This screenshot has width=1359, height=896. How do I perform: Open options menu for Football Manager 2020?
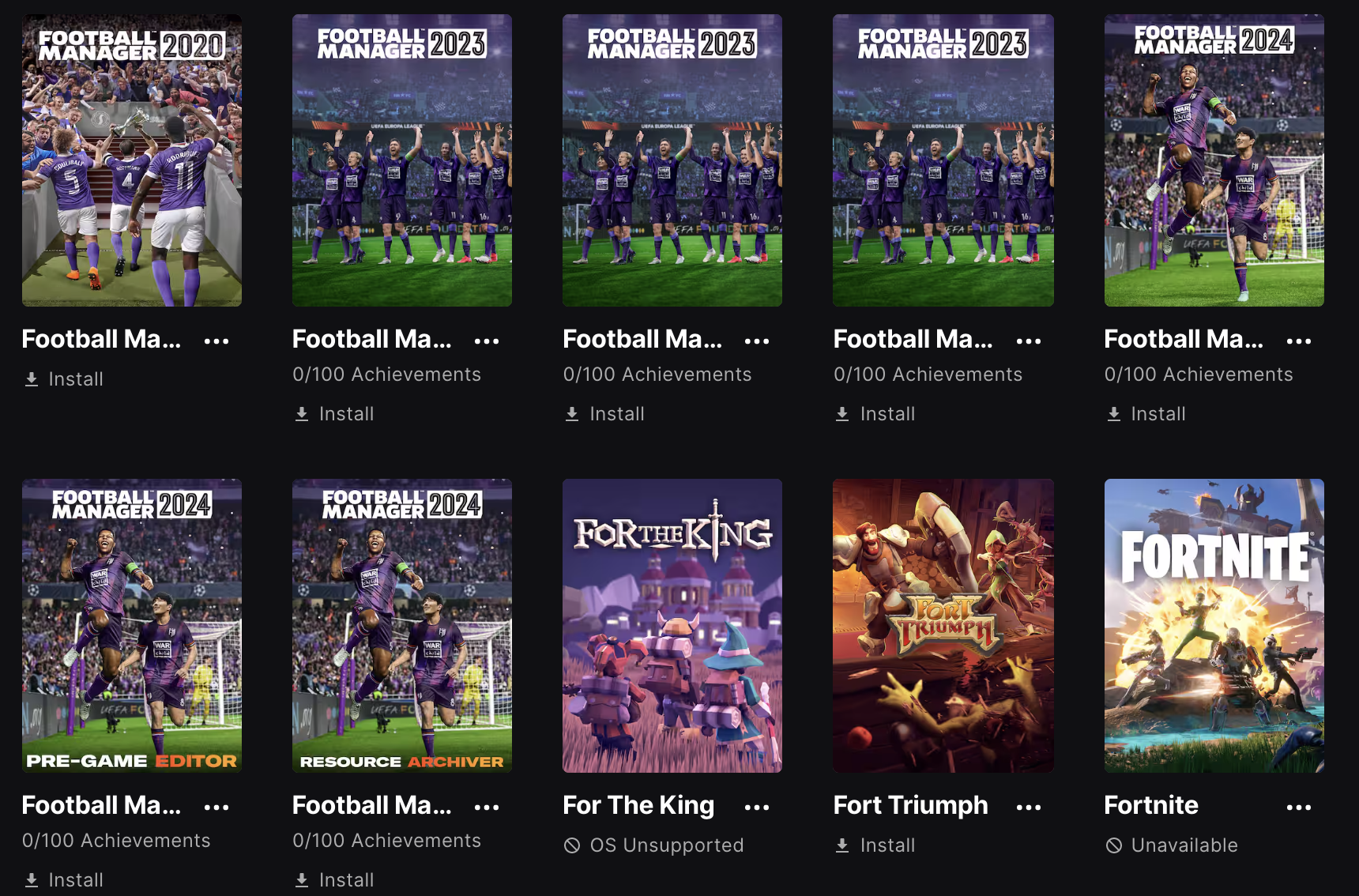coord(216,341)
